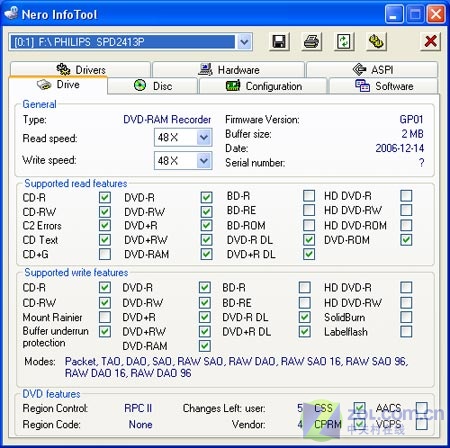Switch to the Configuration tab
Viewport: 450px width, 448px height.
pyautogui.click(x=263, y=86)
